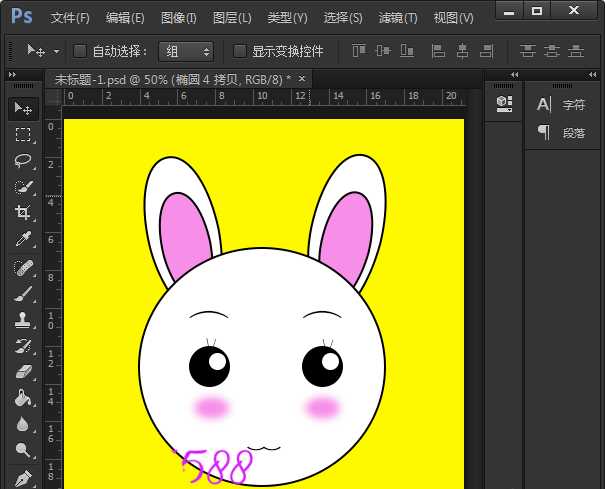Enable the 自动选择 checkbox
The width and height of the screenshot is (605, 489).
pos(80,51)
